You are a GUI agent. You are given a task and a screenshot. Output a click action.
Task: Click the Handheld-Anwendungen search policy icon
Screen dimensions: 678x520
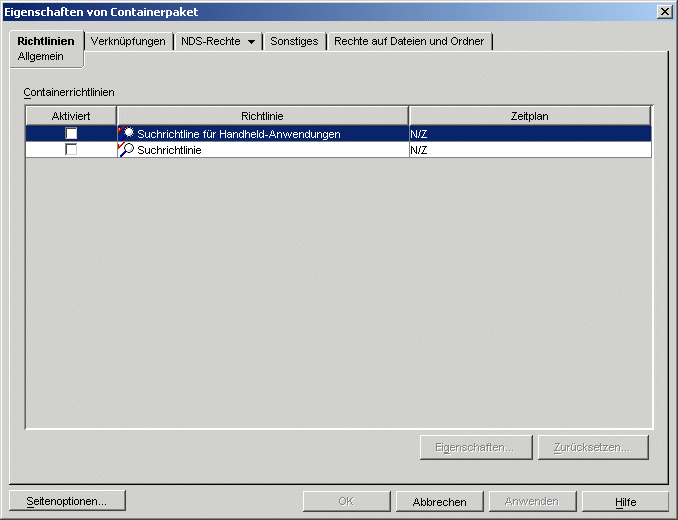point(126,133)
